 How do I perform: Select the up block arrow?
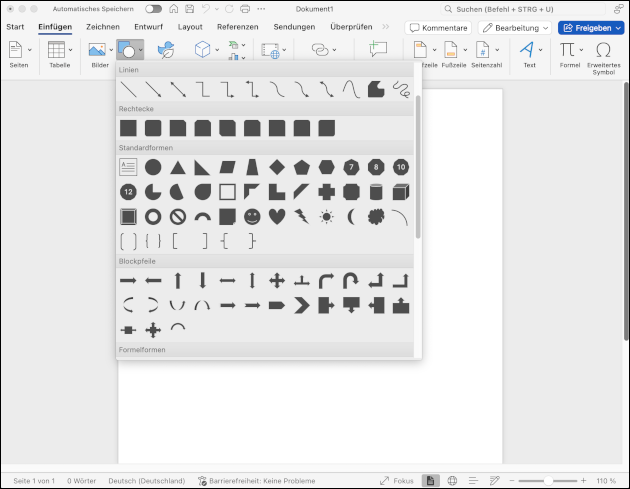click(178, 280)
